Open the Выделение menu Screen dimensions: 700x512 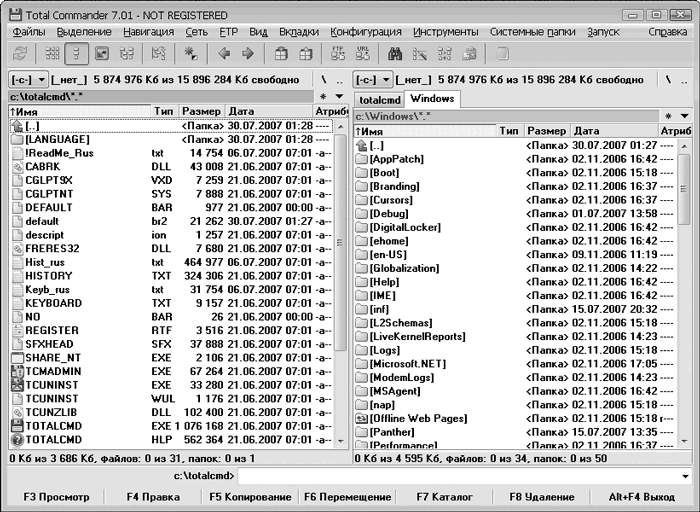click(84, 32)
